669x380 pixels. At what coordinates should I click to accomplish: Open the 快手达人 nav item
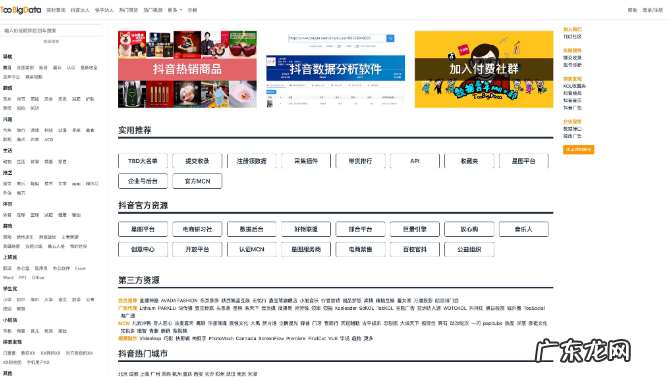(104, 10)
